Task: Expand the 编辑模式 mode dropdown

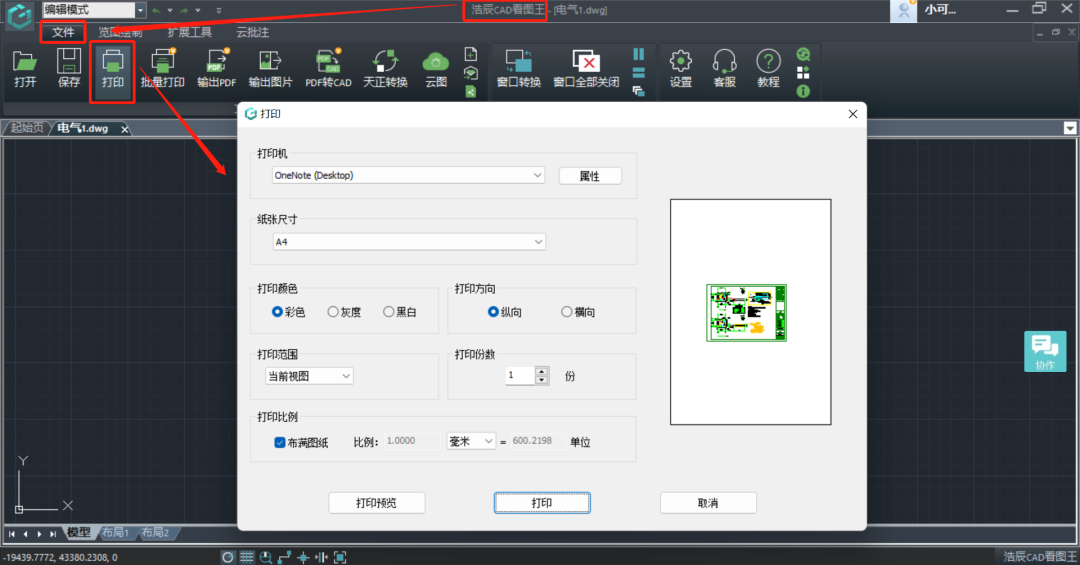Action: (141, 10)
